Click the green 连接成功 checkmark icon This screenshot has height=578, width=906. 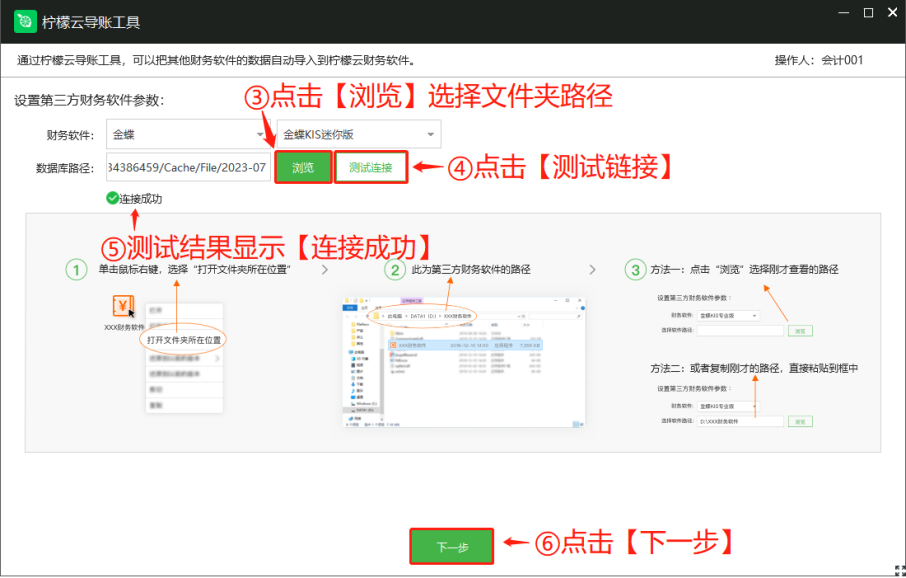112,198
